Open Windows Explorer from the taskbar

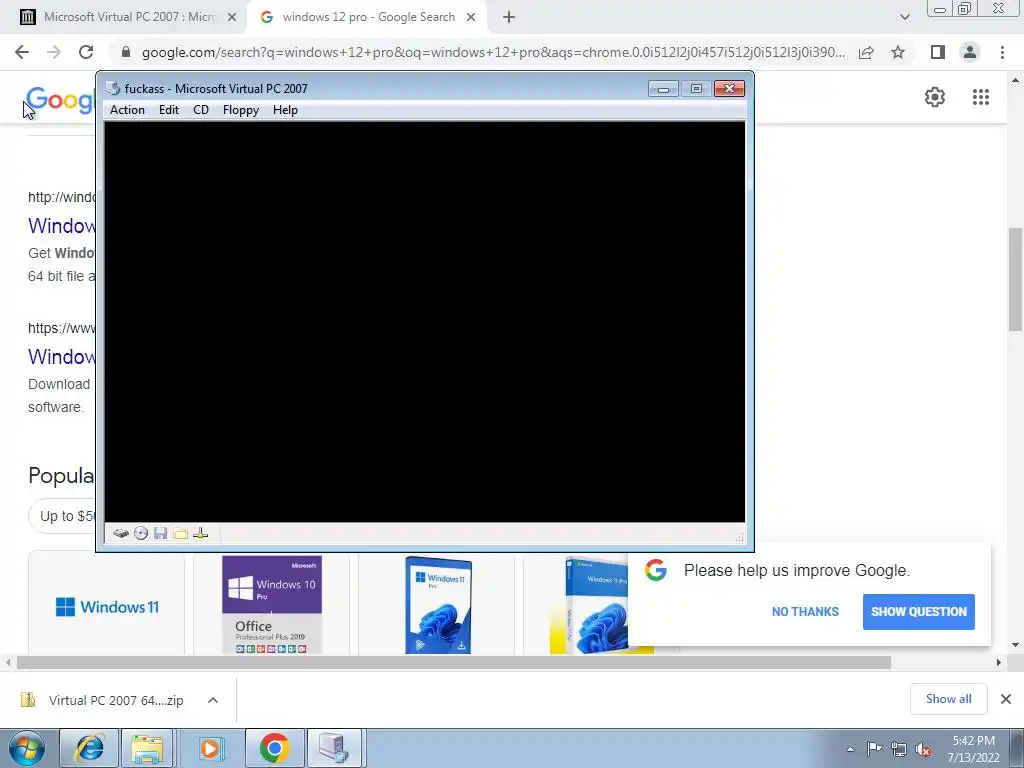[147, 748]
